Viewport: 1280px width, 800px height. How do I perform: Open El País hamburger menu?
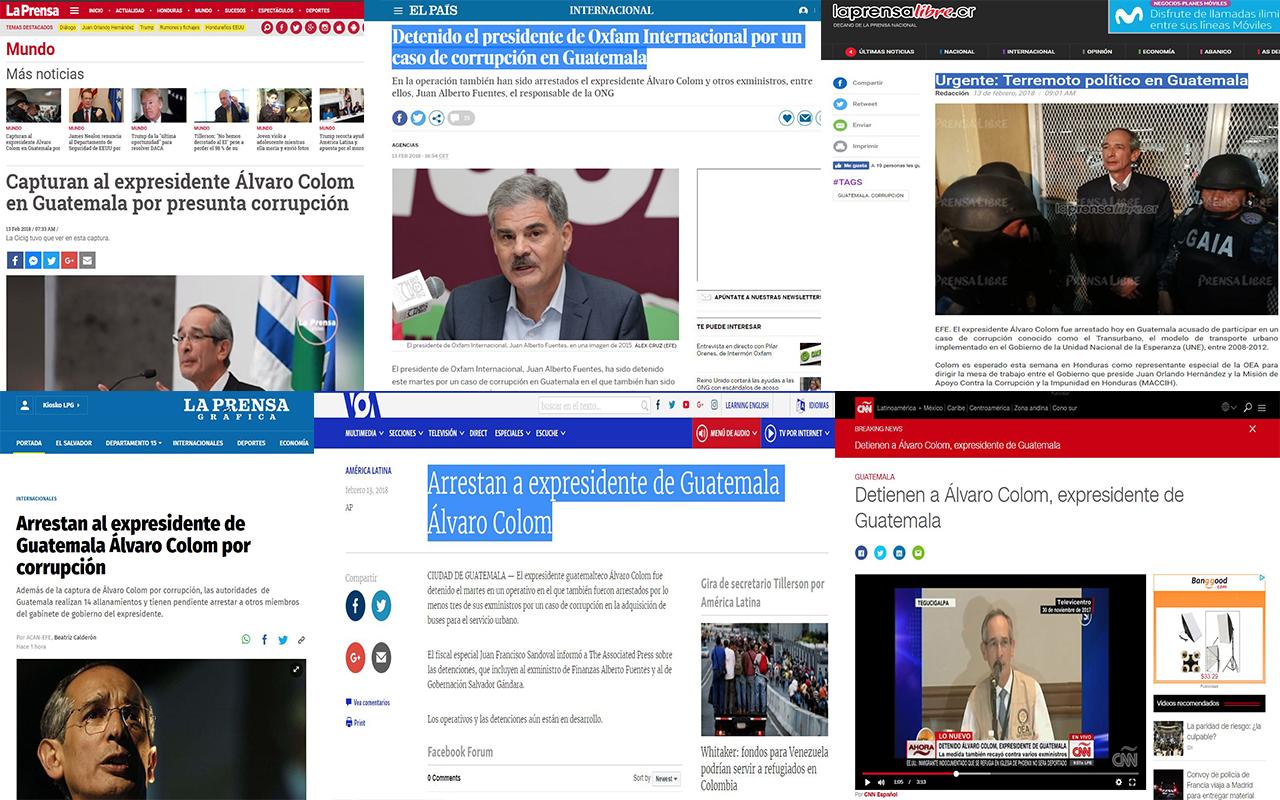(x=398, y=11)
